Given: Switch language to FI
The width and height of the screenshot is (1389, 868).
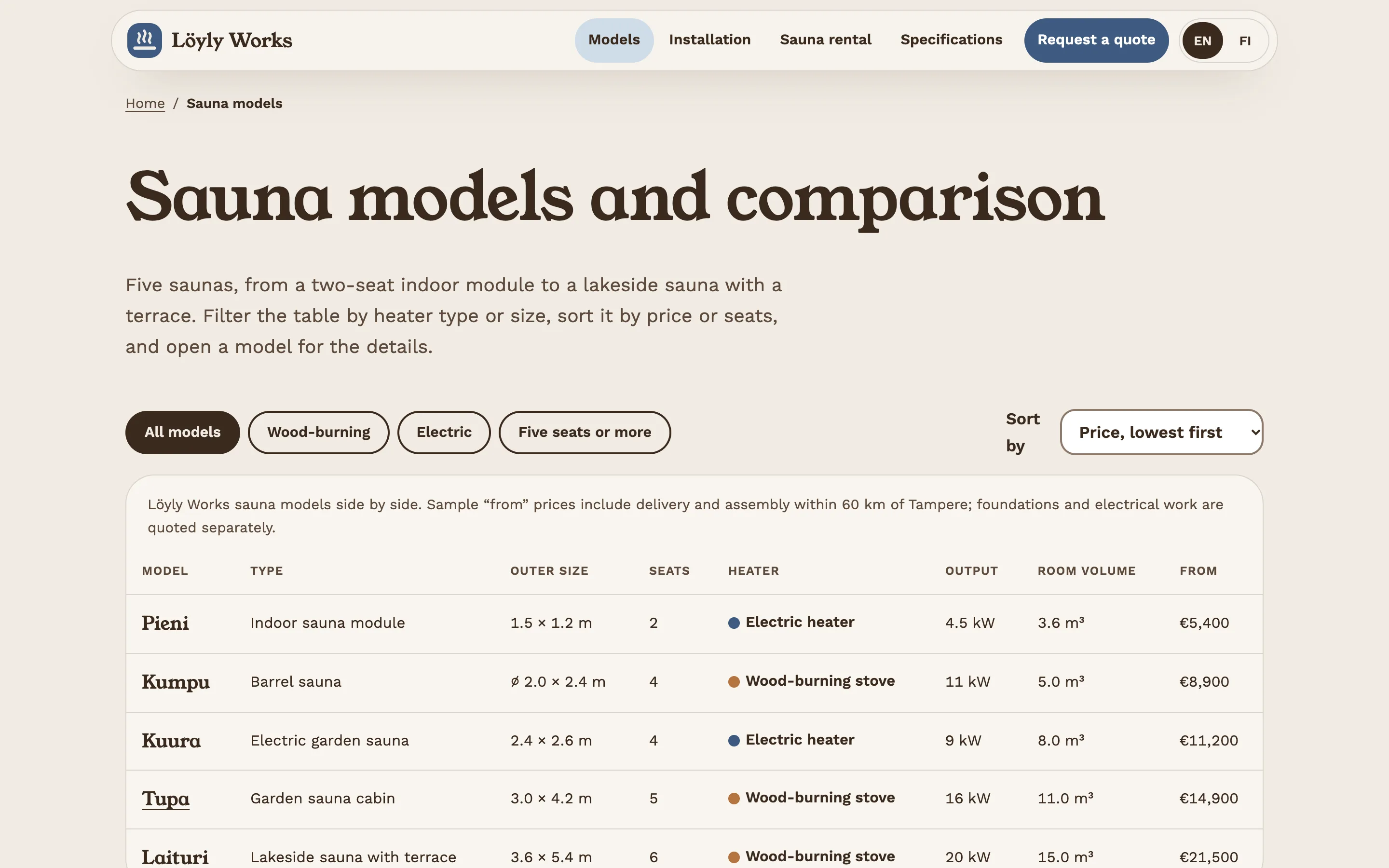Looking at the screenshot, I should (x=1244, y=41).
